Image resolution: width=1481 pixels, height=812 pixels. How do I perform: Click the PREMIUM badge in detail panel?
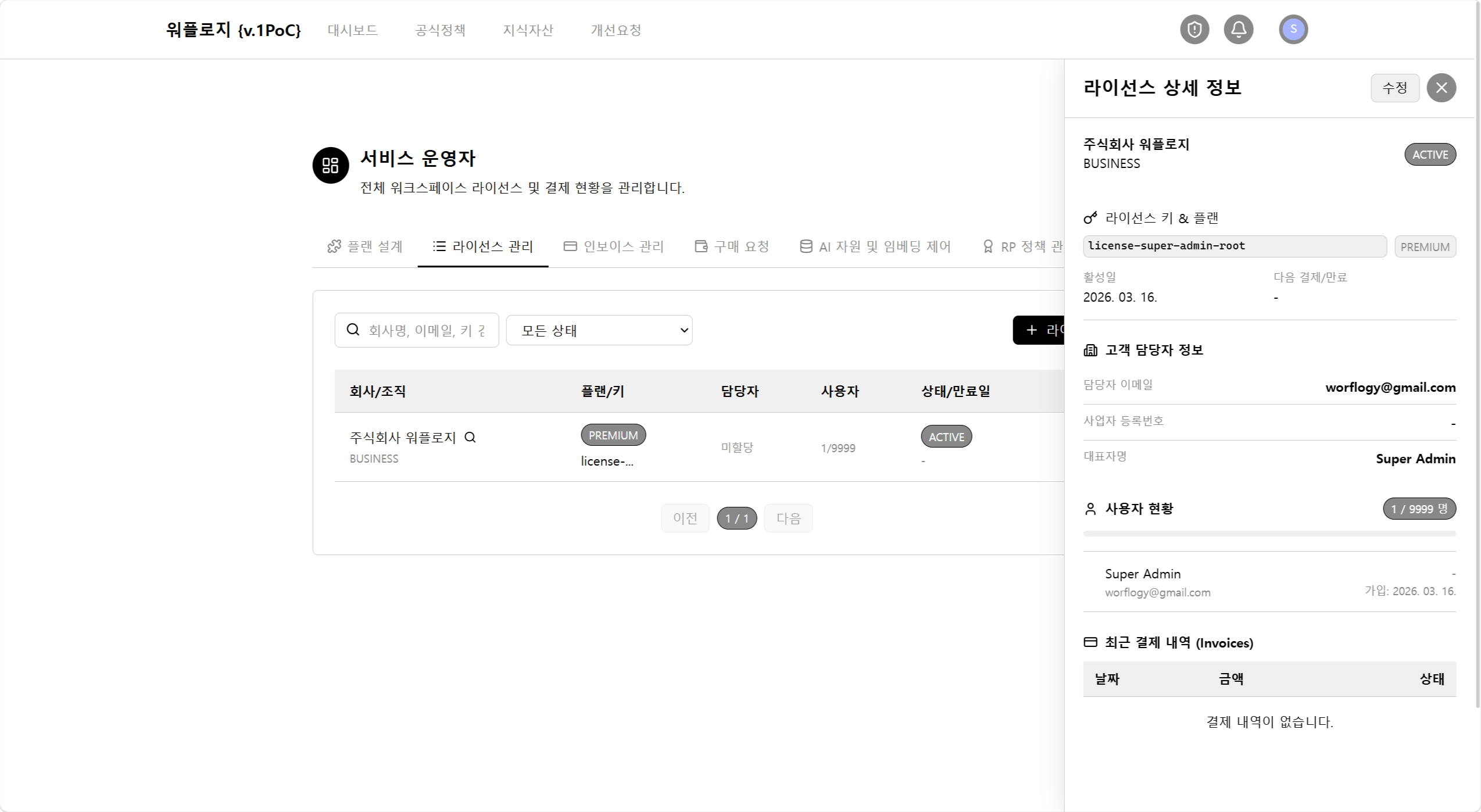click(1425, 246)
